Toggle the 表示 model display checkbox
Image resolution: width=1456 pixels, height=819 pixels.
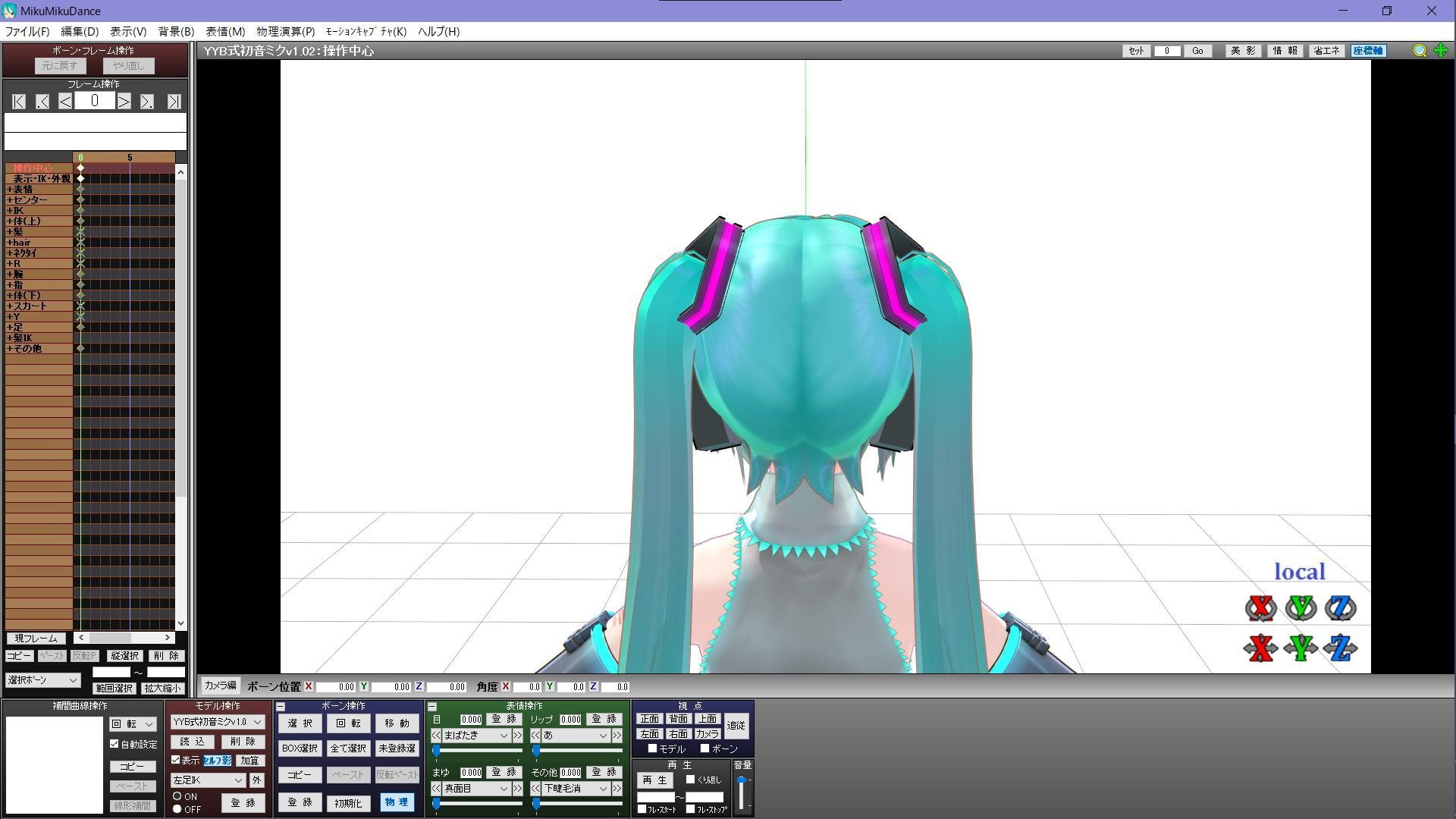click(x=176, y=760)
